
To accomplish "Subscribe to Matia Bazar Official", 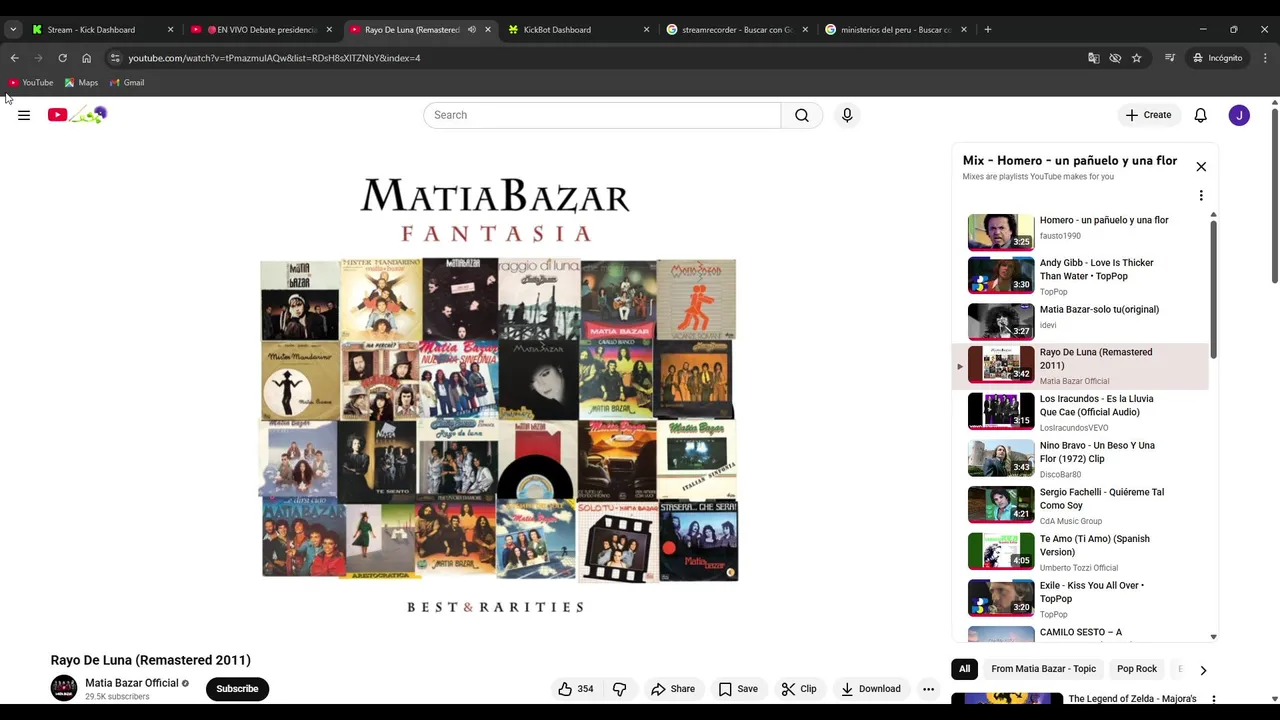I will click(x=237, y=689).
